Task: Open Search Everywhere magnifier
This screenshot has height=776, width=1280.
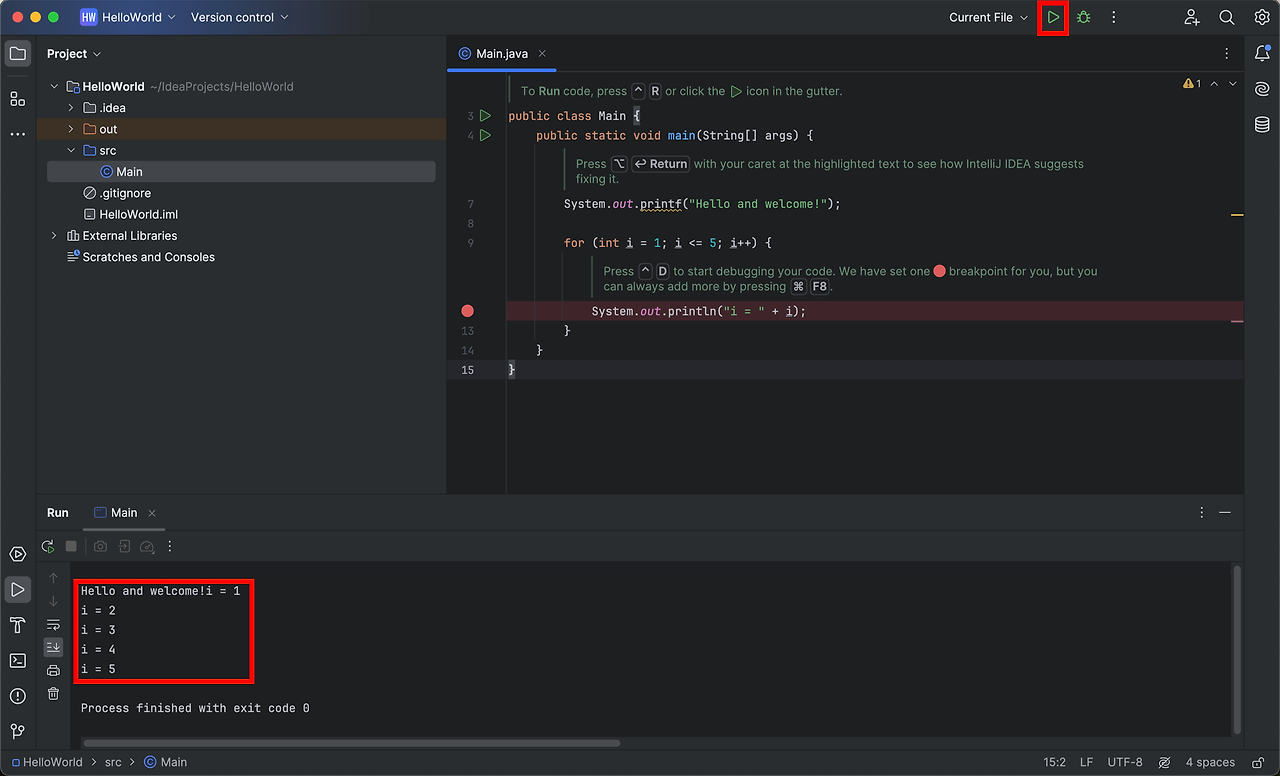Action: [x=1227, y=17]
